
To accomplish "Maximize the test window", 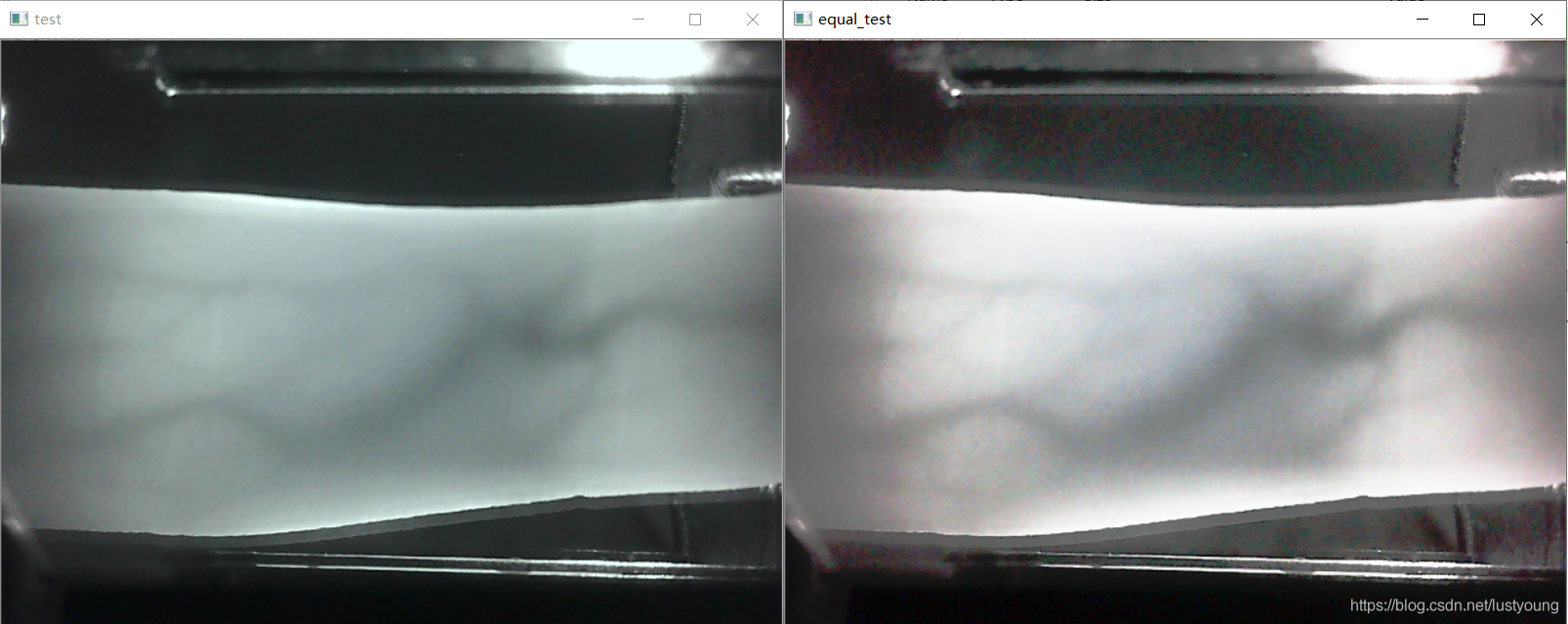I will click(695, 20).
